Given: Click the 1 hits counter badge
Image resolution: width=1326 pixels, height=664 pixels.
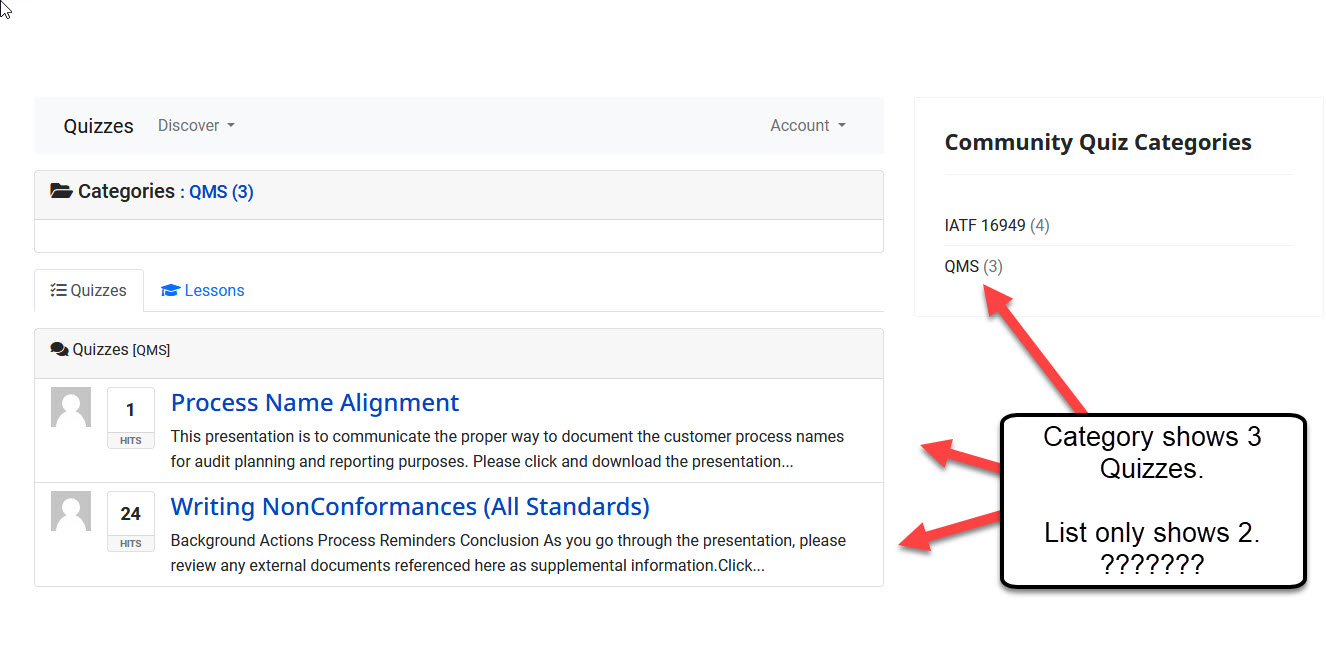Looking at the screenshot, I should [130, 418].
